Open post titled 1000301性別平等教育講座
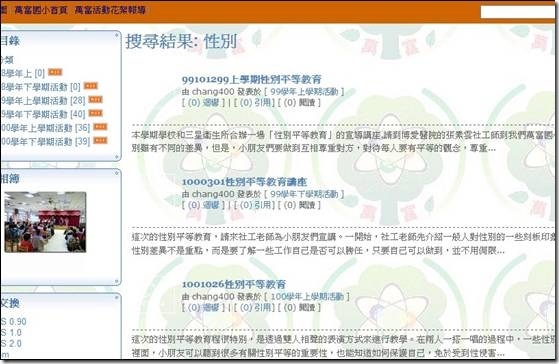The height and width of the screenshot is (364, 559). tap(244, 182)
